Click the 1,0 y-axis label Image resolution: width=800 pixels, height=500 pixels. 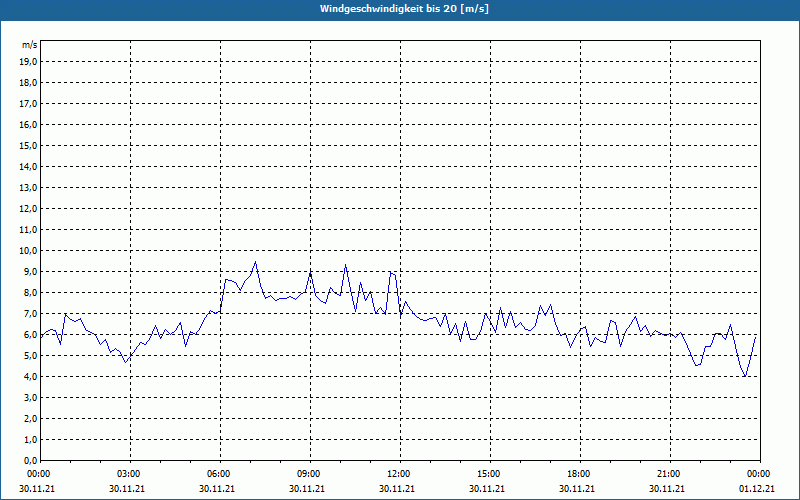point(30,439)
